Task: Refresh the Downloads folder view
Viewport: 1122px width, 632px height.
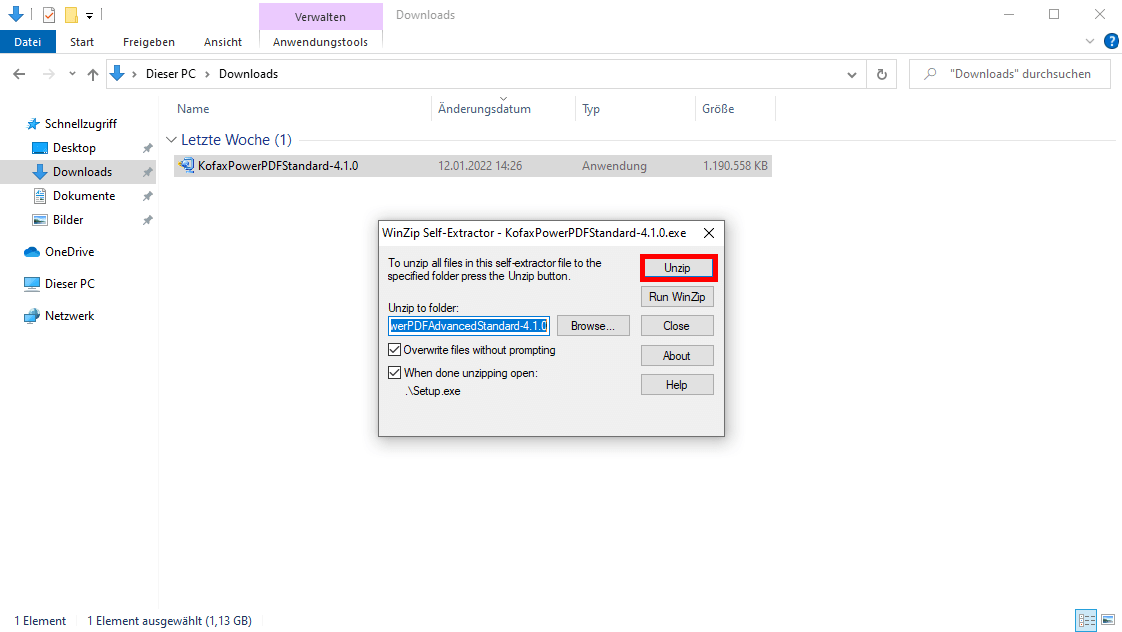Action: (881, 74)
